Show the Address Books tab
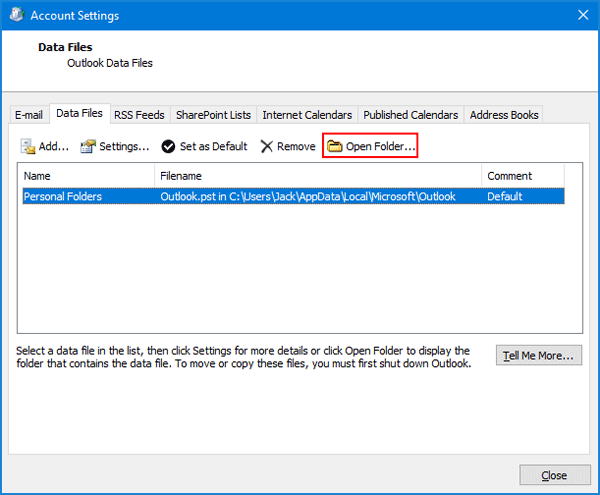This screenshot has height=495, width=600. click(x=504, y=115)
